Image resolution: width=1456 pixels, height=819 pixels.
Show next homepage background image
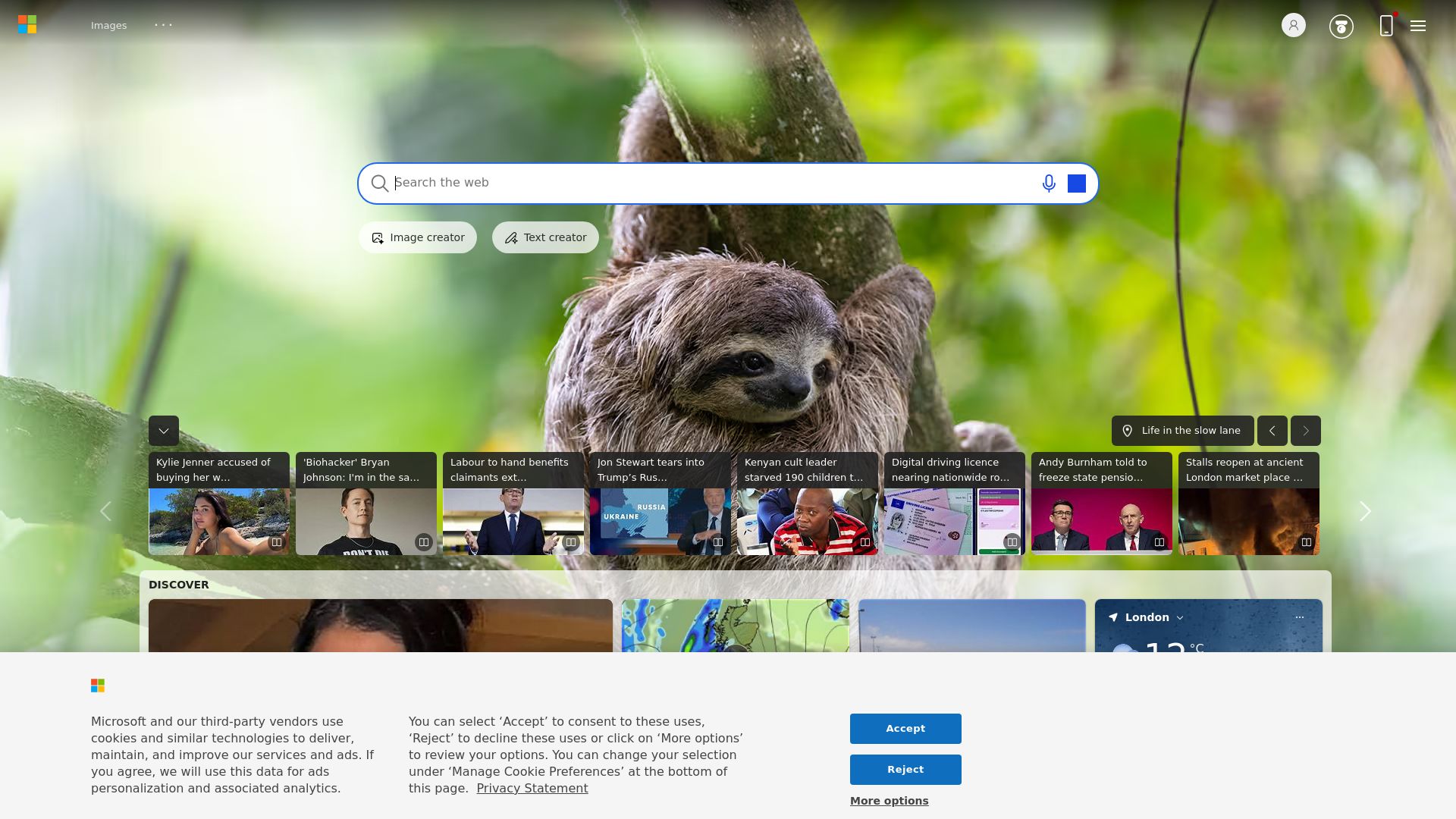tap(1306, 431)
